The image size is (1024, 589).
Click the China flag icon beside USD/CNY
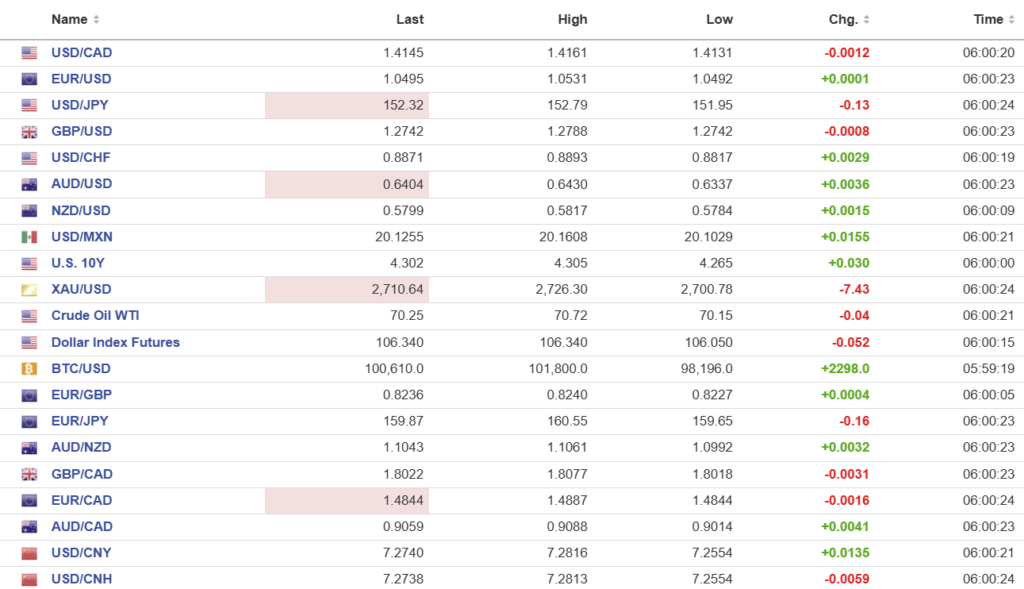point(29,553)
